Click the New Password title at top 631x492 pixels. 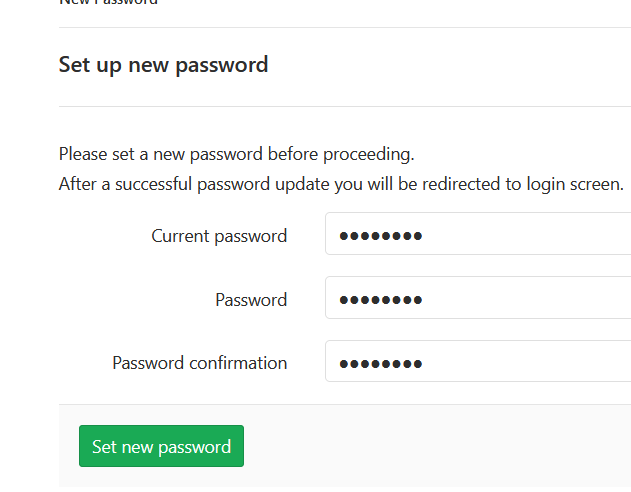click(108, 3)
